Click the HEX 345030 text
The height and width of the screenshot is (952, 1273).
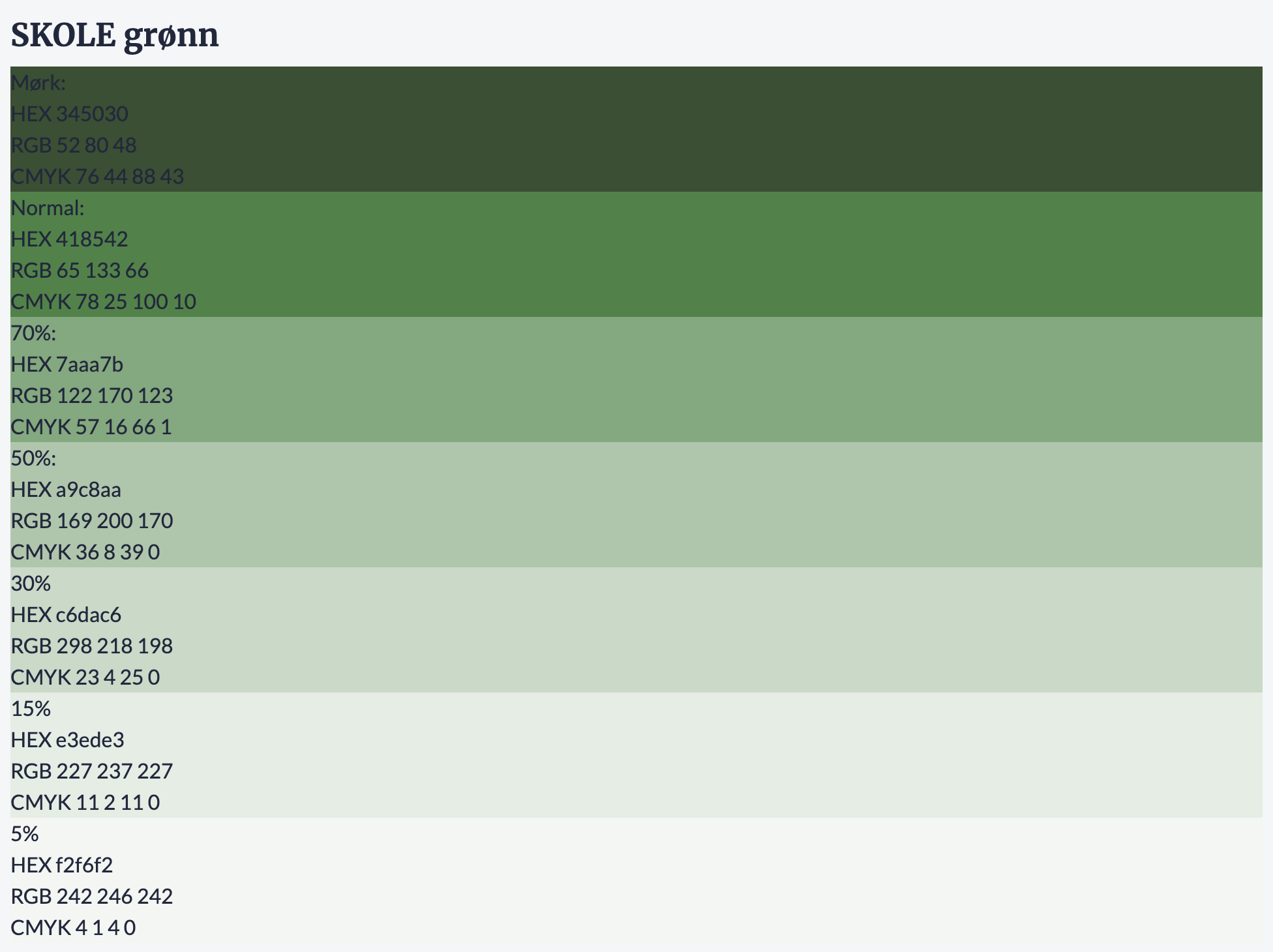pos(70,114)
